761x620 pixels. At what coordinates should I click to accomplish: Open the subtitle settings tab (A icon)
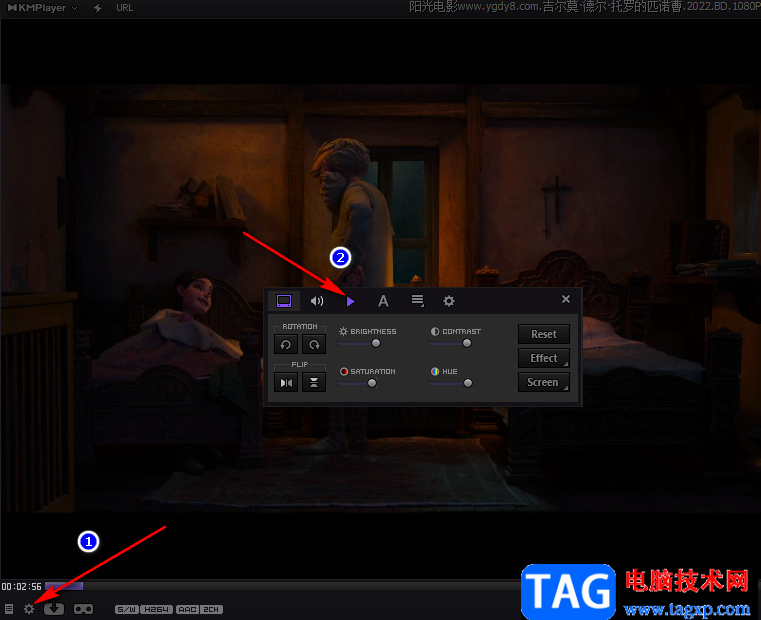pyautogui.click(x=383, y=301)
